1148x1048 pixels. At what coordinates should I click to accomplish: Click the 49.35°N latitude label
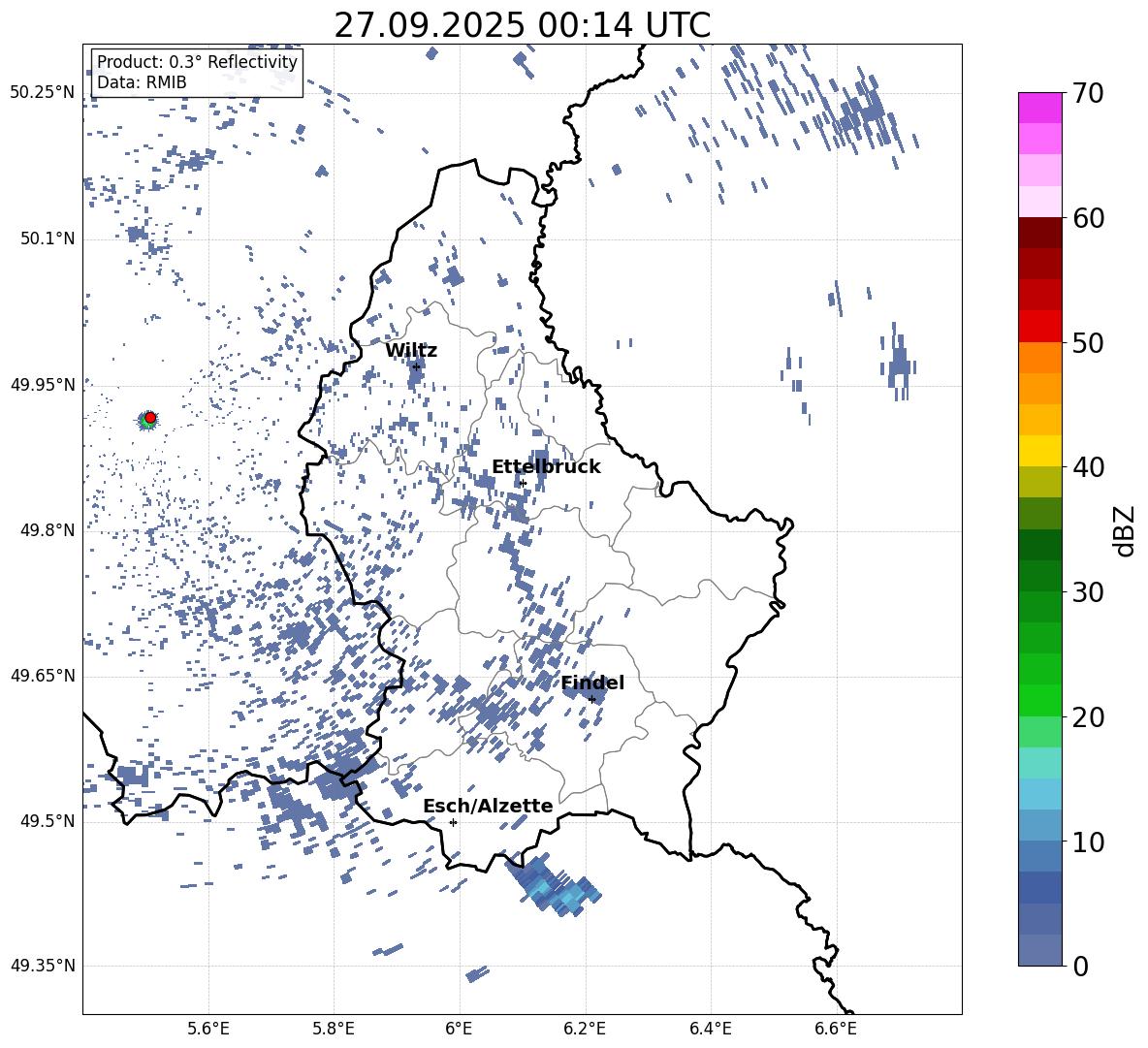pos(43,966)
